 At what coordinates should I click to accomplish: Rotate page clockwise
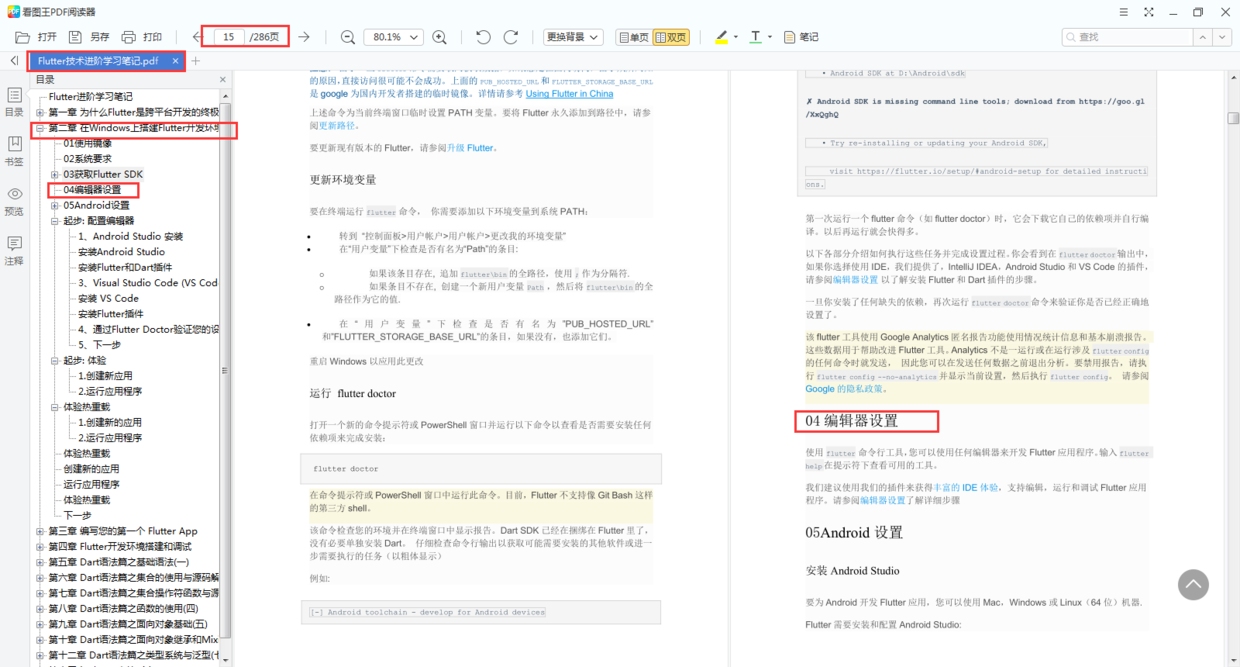click(510, 37)
